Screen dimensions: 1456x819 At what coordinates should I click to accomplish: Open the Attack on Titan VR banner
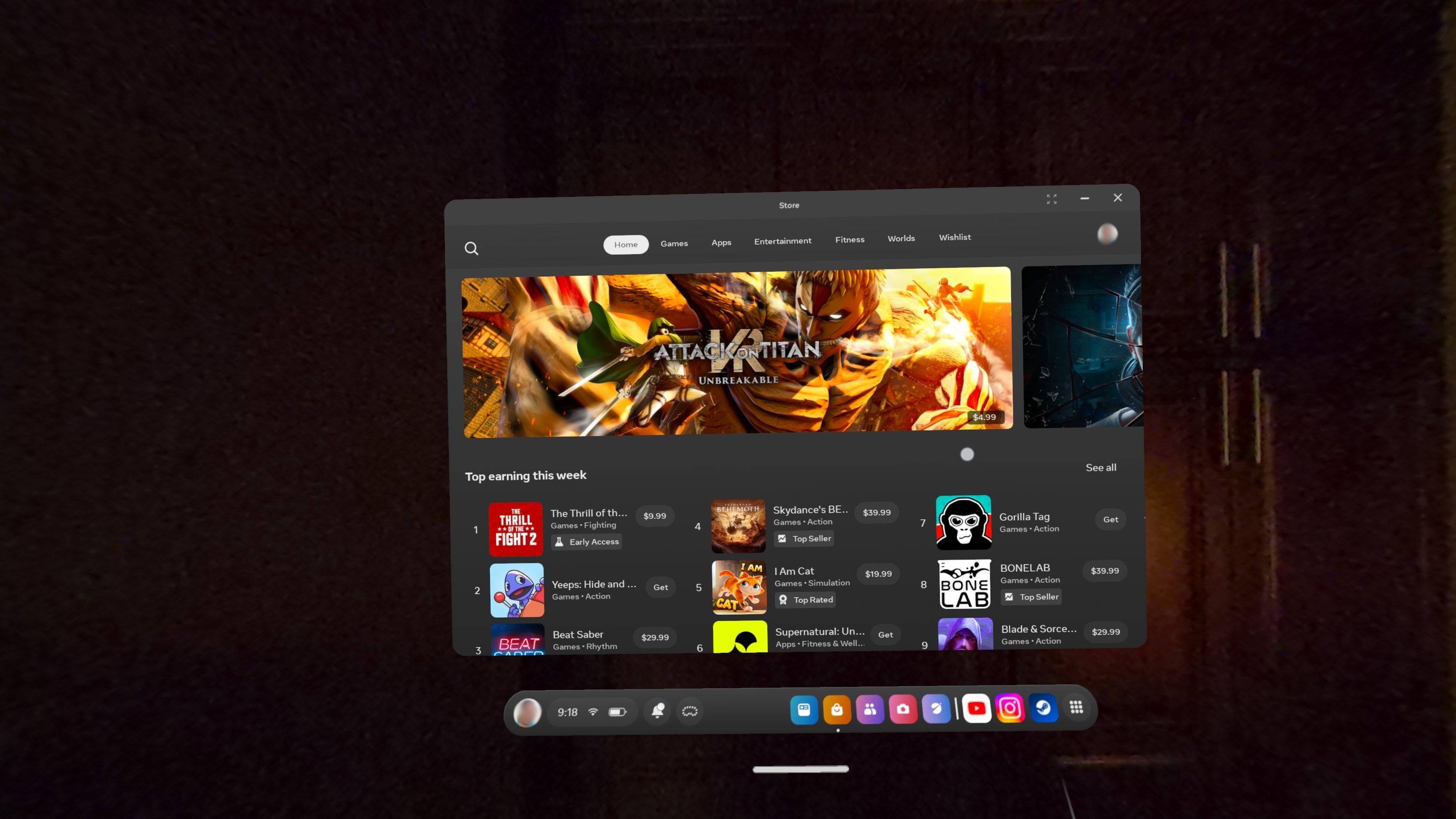737,353
